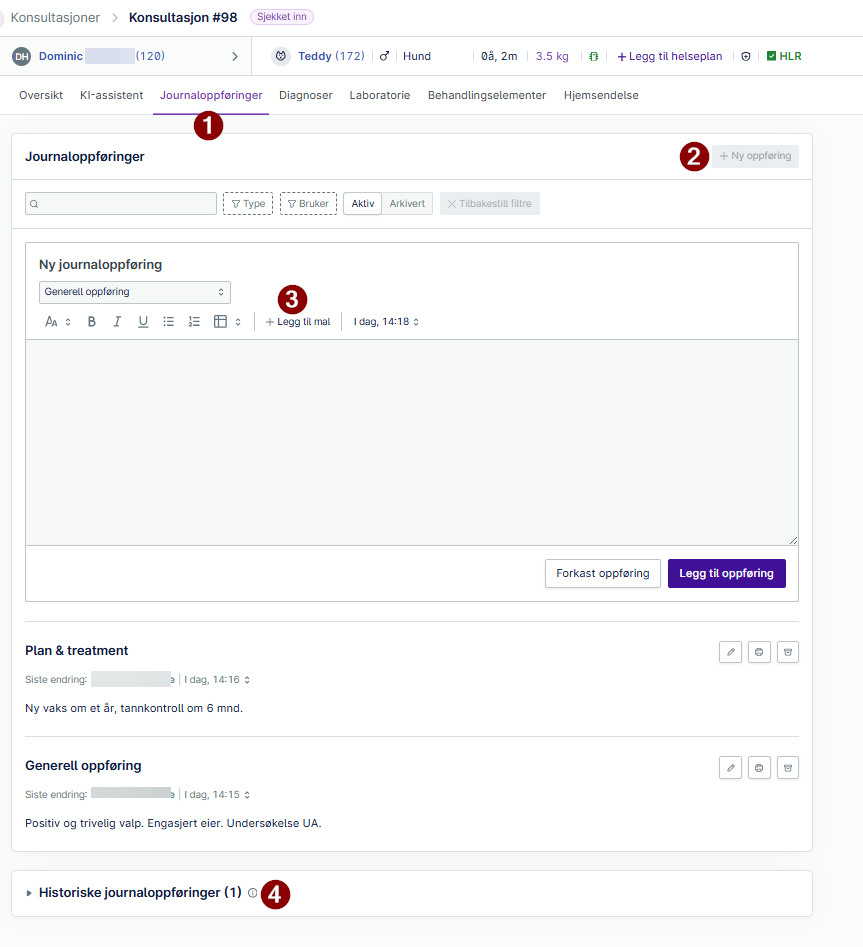Switch to Behandlingselementer tab
This screenshot has width=863, height=947.
[487, 95]
